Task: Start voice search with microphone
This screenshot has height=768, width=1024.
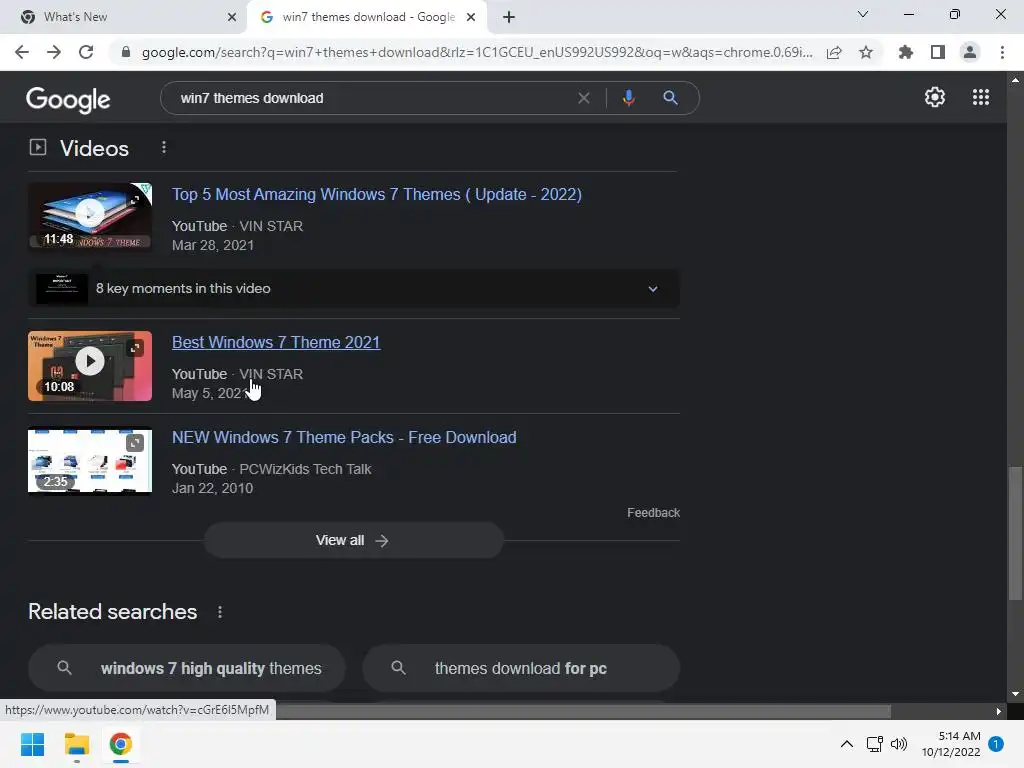Action: point(628,98)
